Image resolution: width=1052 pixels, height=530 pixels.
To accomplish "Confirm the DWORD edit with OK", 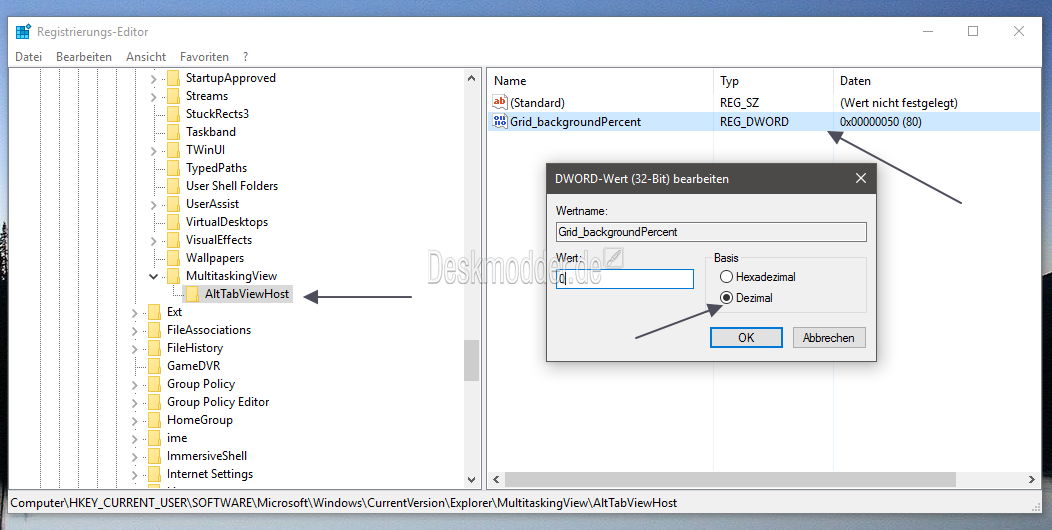I will pos(746,337).
